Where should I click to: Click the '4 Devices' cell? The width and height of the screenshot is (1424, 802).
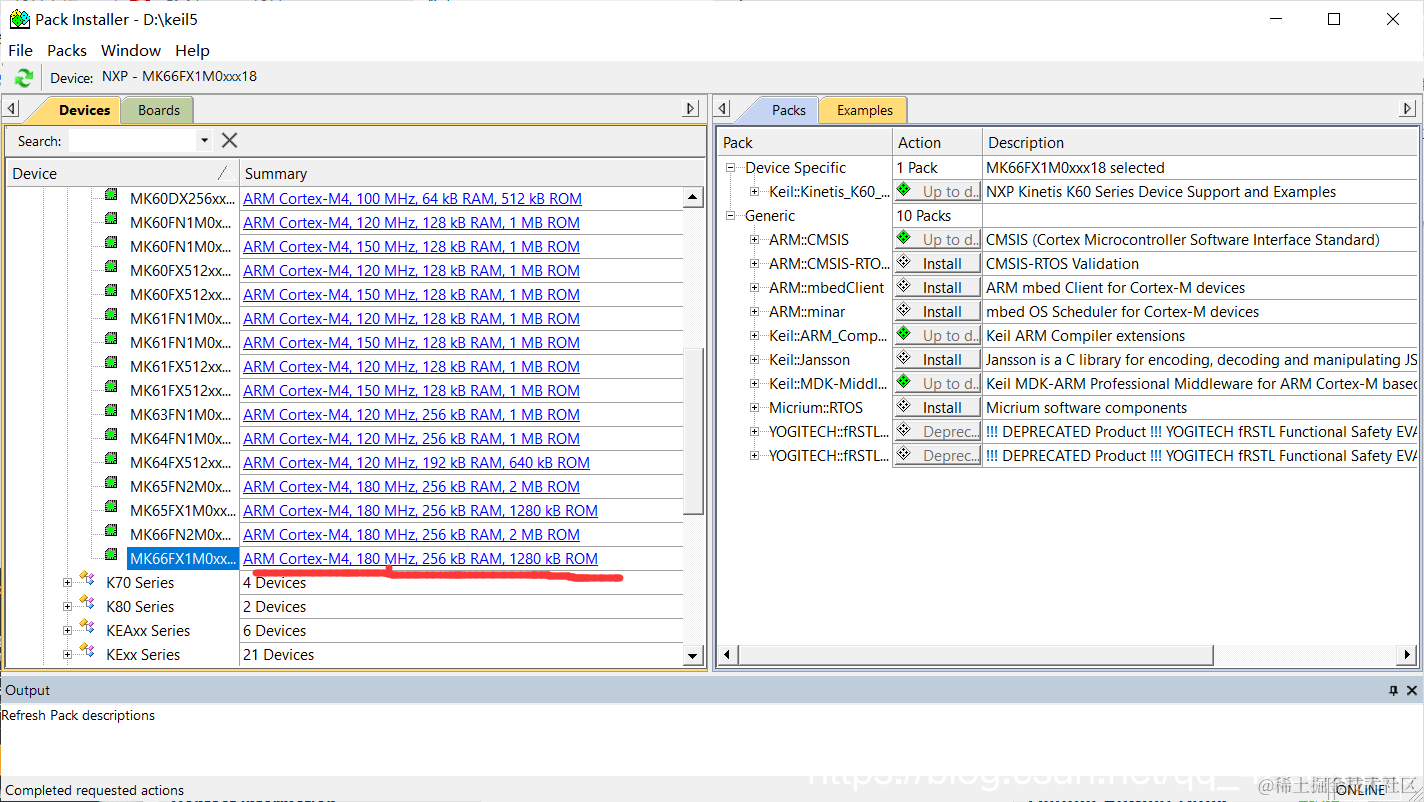point(461,582)
